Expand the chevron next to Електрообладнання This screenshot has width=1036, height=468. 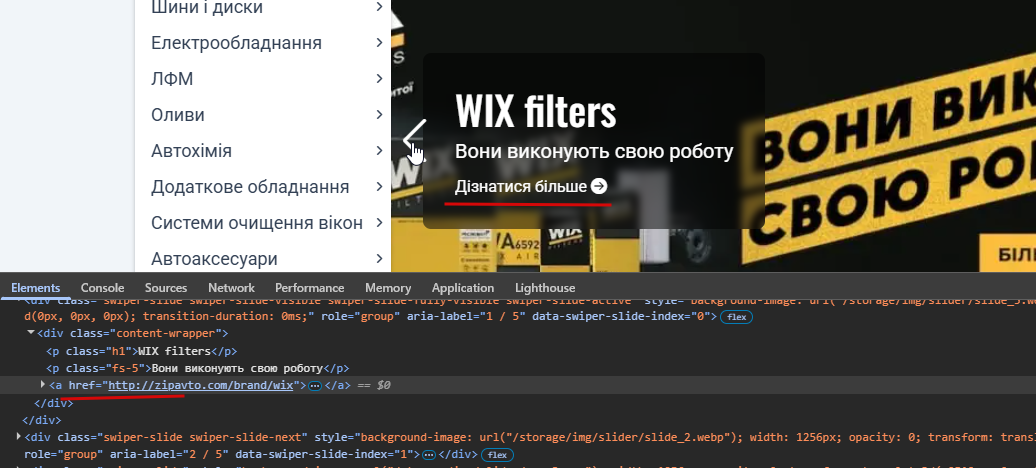tap(379, 42)
